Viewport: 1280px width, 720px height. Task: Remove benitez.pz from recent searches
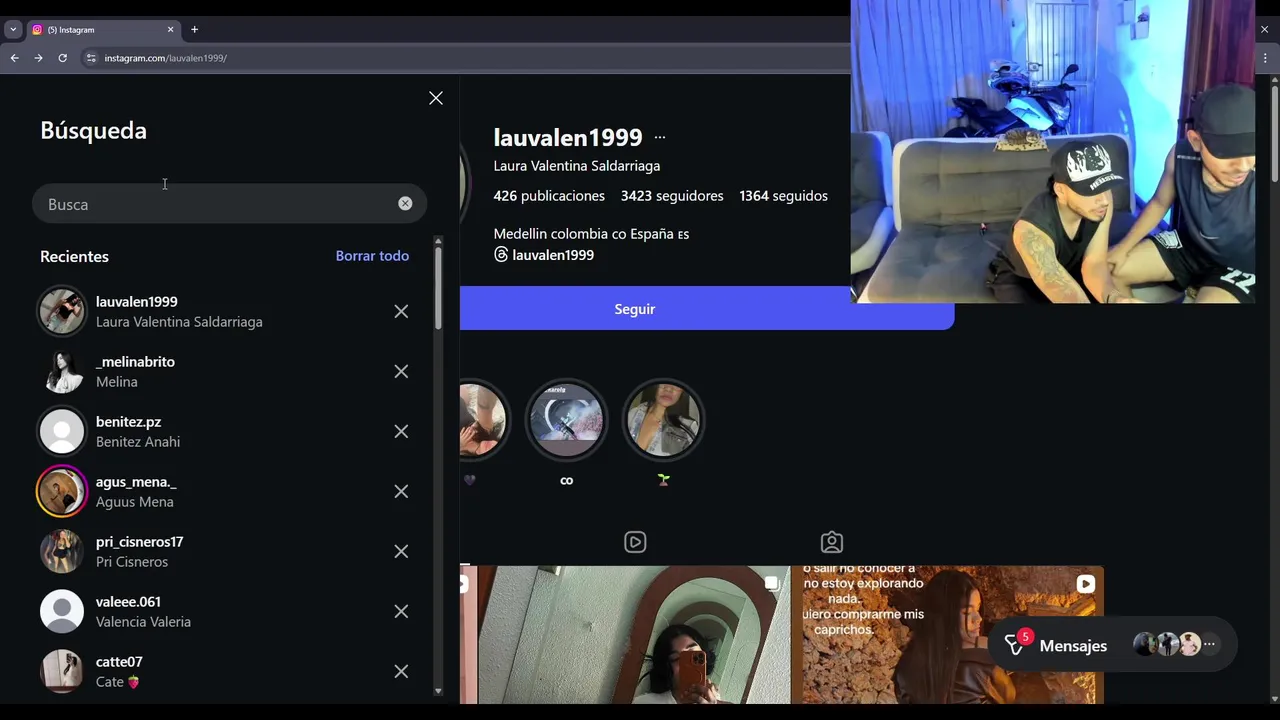[401, 432]
